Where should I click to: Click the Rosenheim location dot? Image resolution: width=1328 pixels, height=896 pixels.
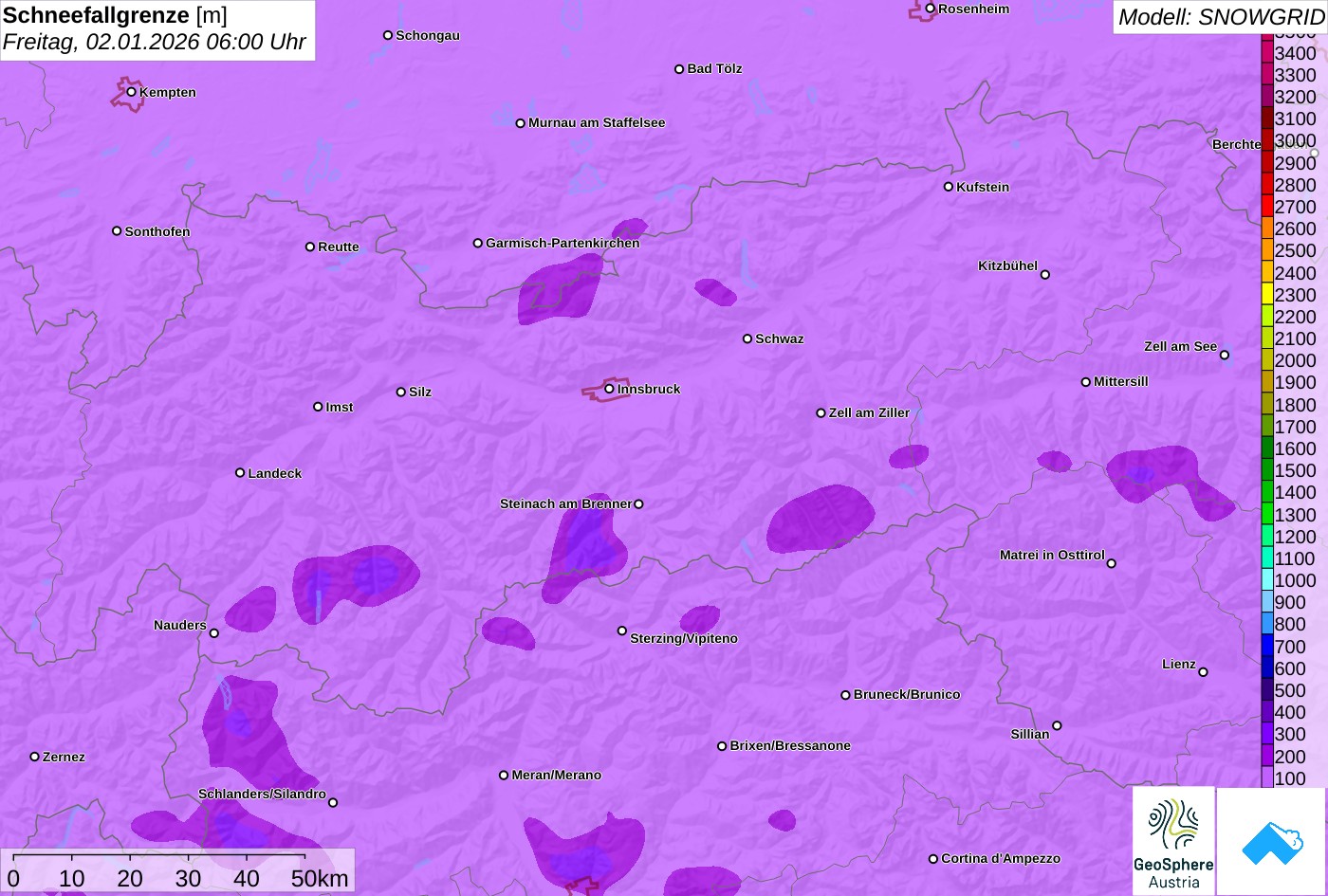(931, 9)
